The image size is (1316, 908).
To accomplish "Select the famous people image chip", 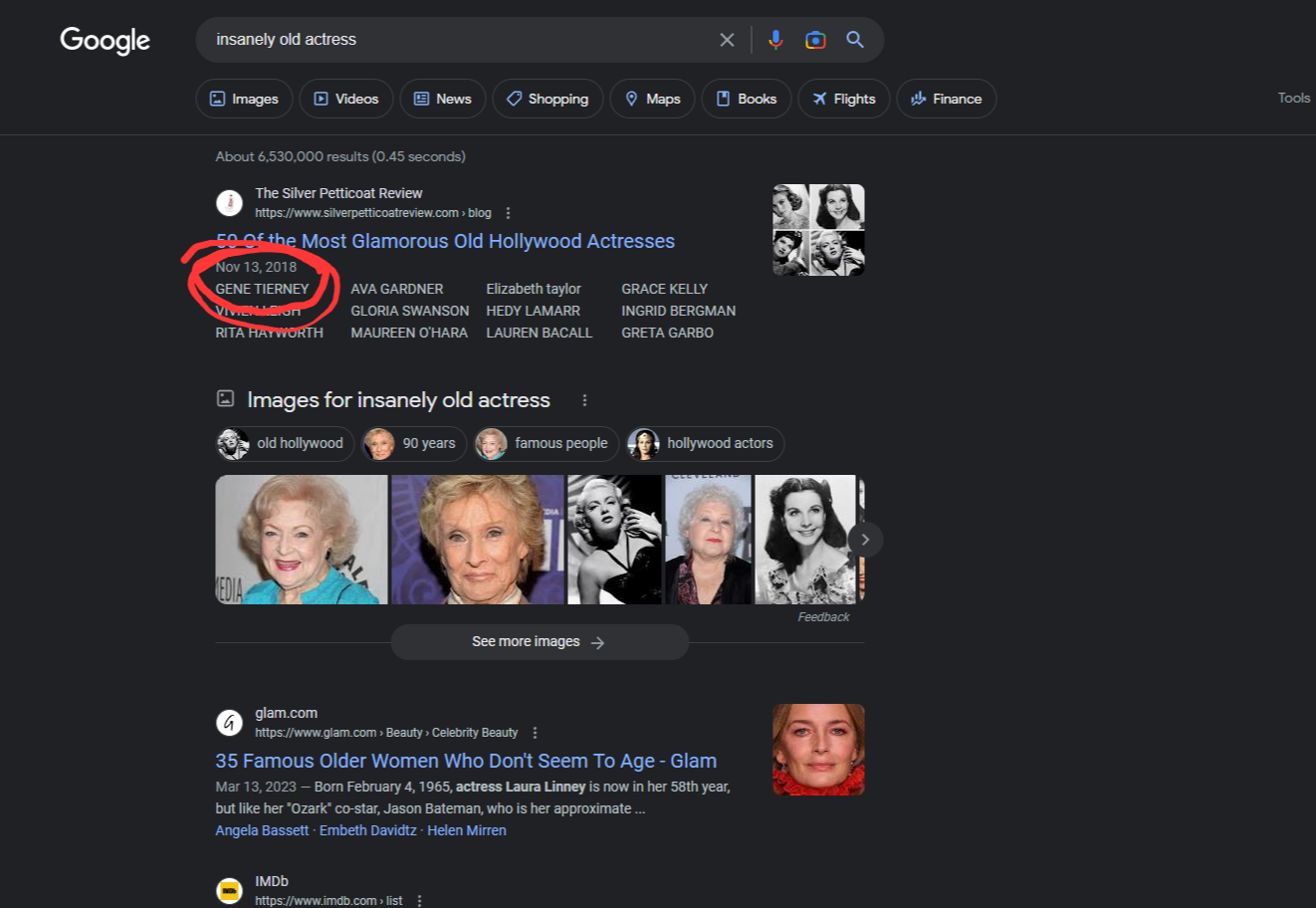I will [x=547, y=443].
